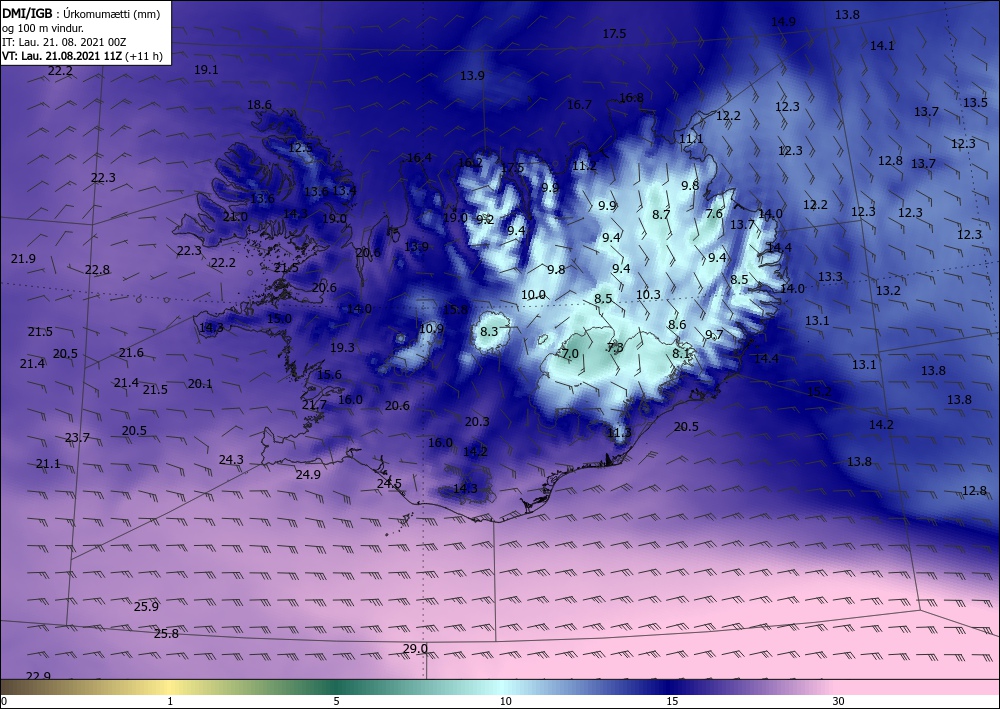Click the 8.7 value in northeast Iceland
This screenshot has height=709, width=1000.
[661, 215]
